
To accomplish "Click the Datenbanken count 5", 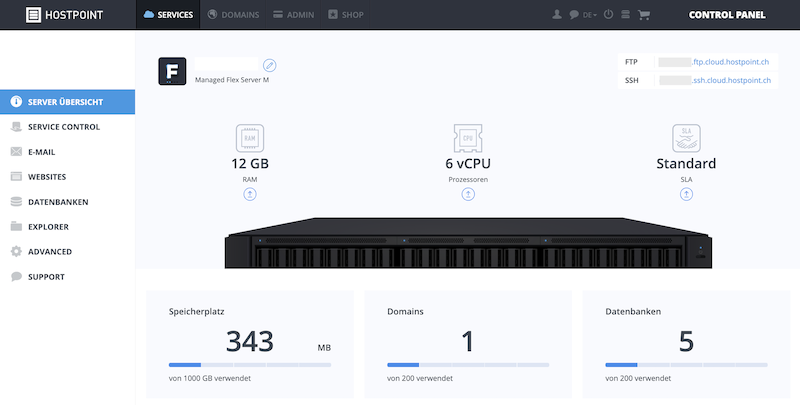I will [686, 341].
